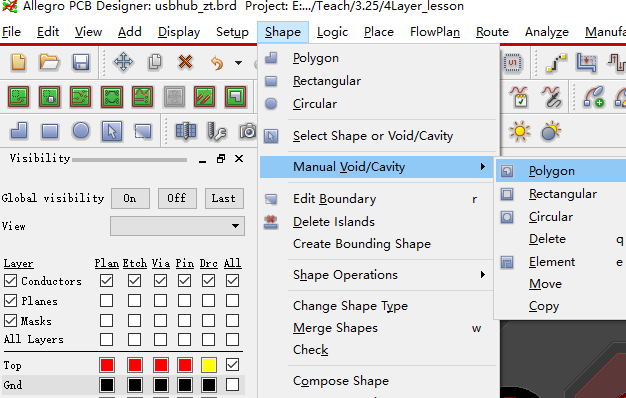Click the yellow sun icon in toolbar
The width and height of the screenshot is (626, 398).
[x=519, y=131]
